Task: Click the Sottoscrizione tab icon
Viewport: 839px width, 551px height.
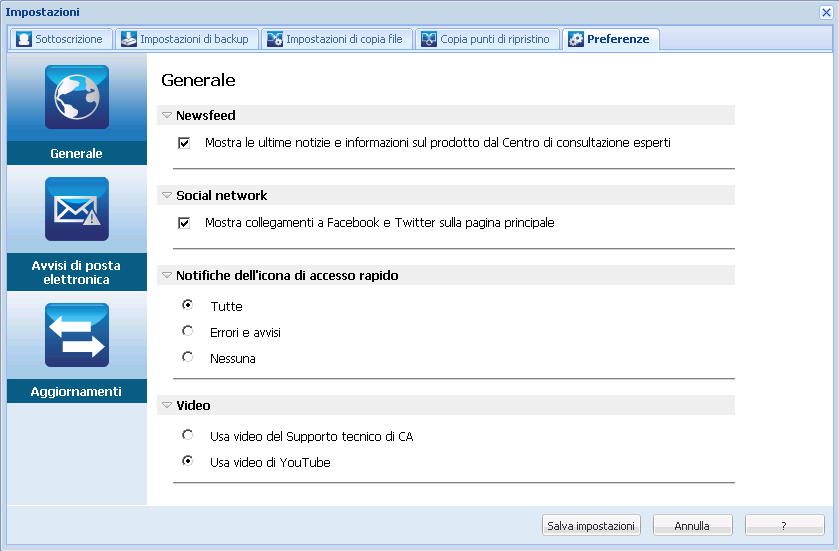Action: tap(24, 39)
